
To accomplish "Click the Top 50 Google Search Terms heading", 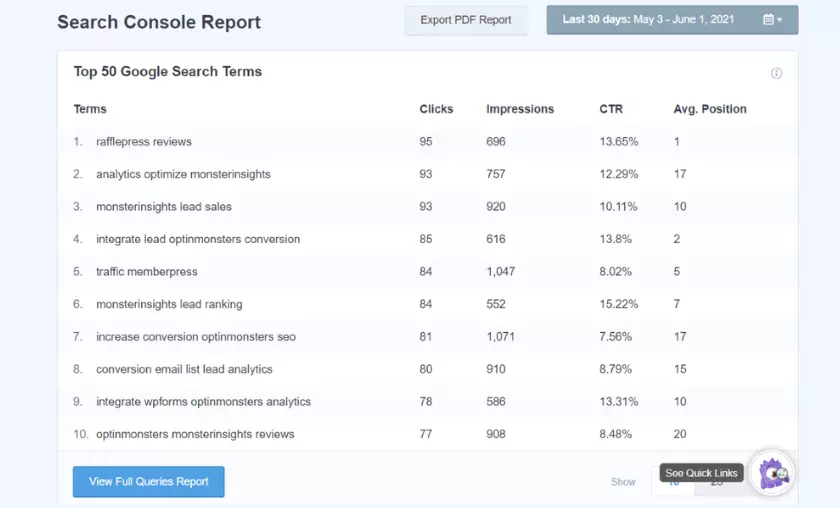I will click(168, 71).
